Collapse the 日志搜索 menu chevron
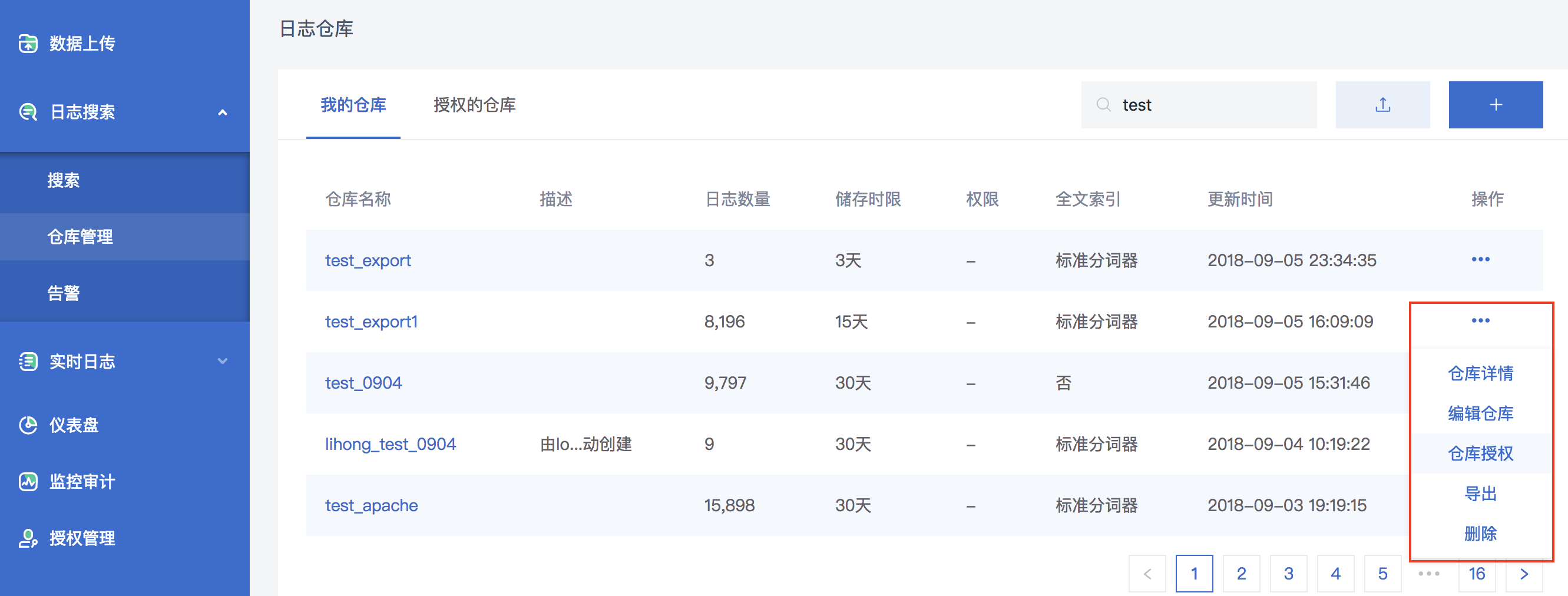Viewport: 1568px width, 596px height. (223, 112)
